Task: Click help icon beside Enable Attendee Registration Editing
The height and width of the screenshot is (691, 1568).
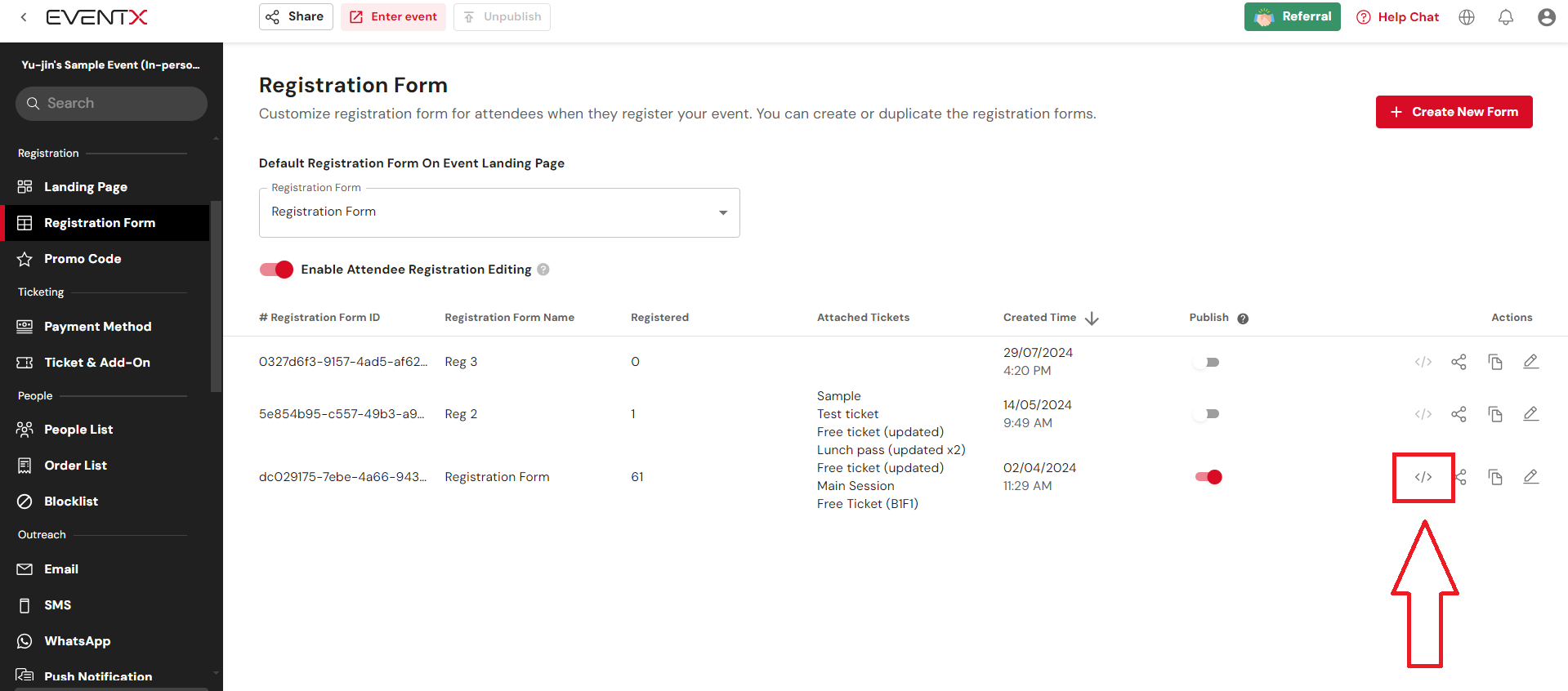Action: point(543,270)
